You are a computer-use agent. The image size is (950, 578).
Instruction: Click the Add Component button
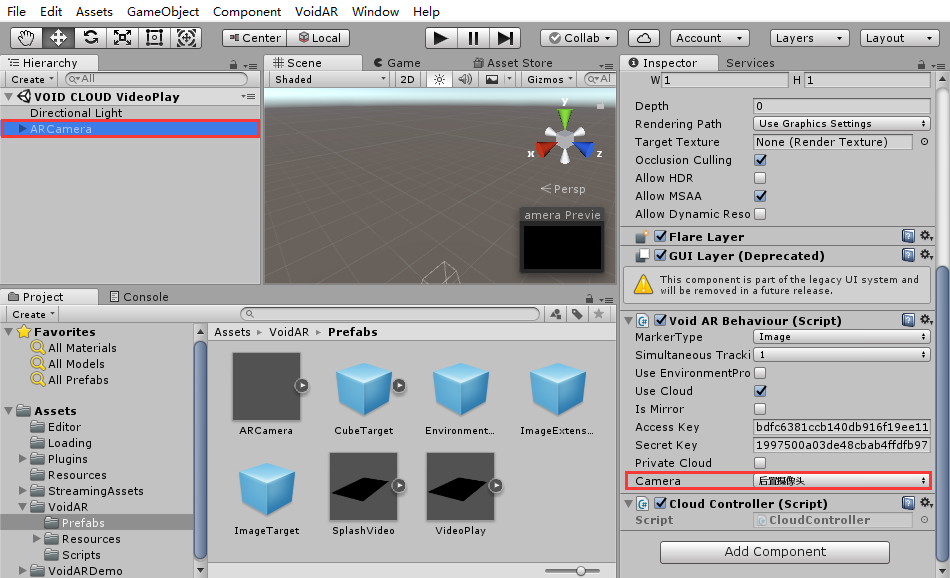[774, 552]
